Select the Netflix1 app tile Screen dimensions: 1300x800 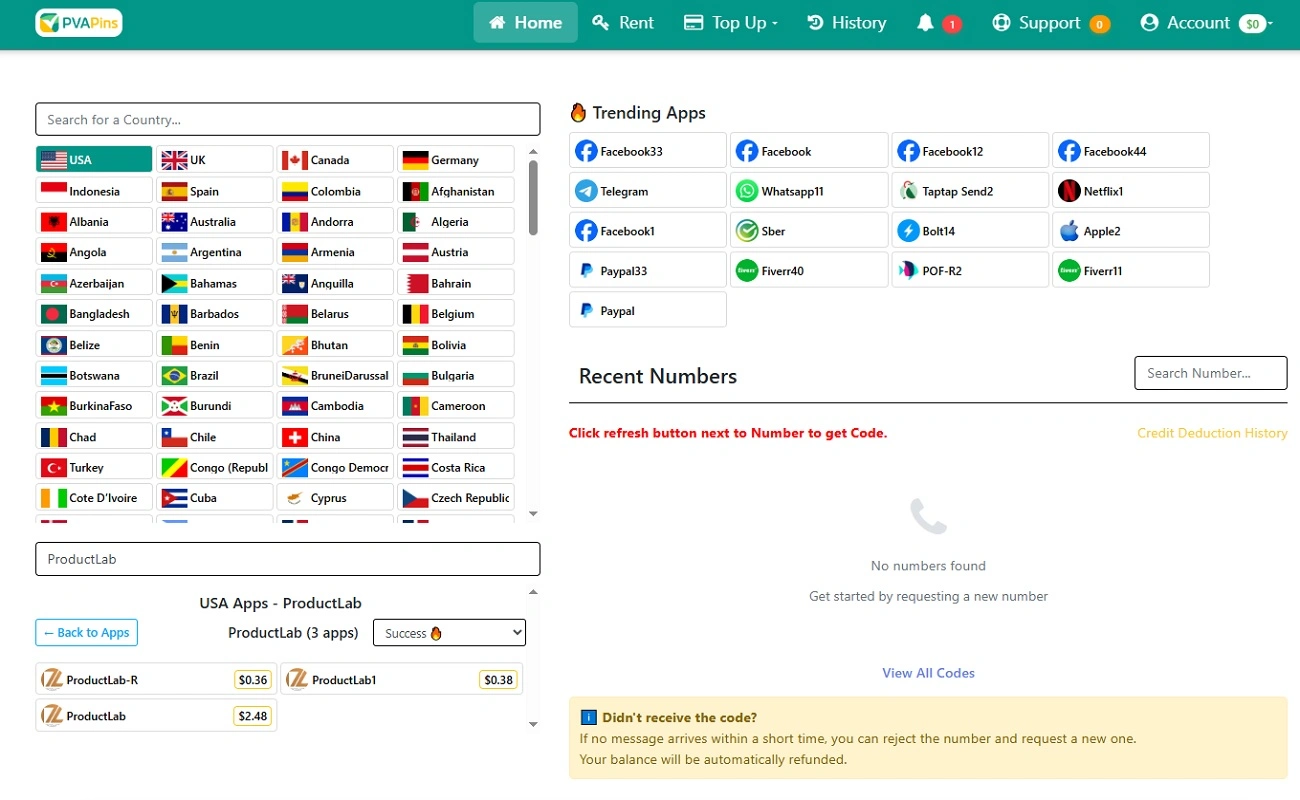coord(1131,190)
